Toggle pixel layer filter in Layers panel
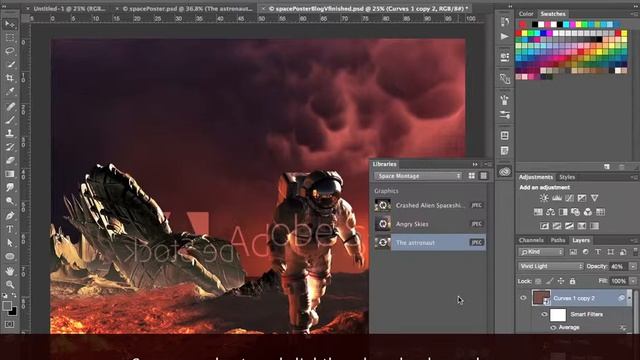 (573, 252)
